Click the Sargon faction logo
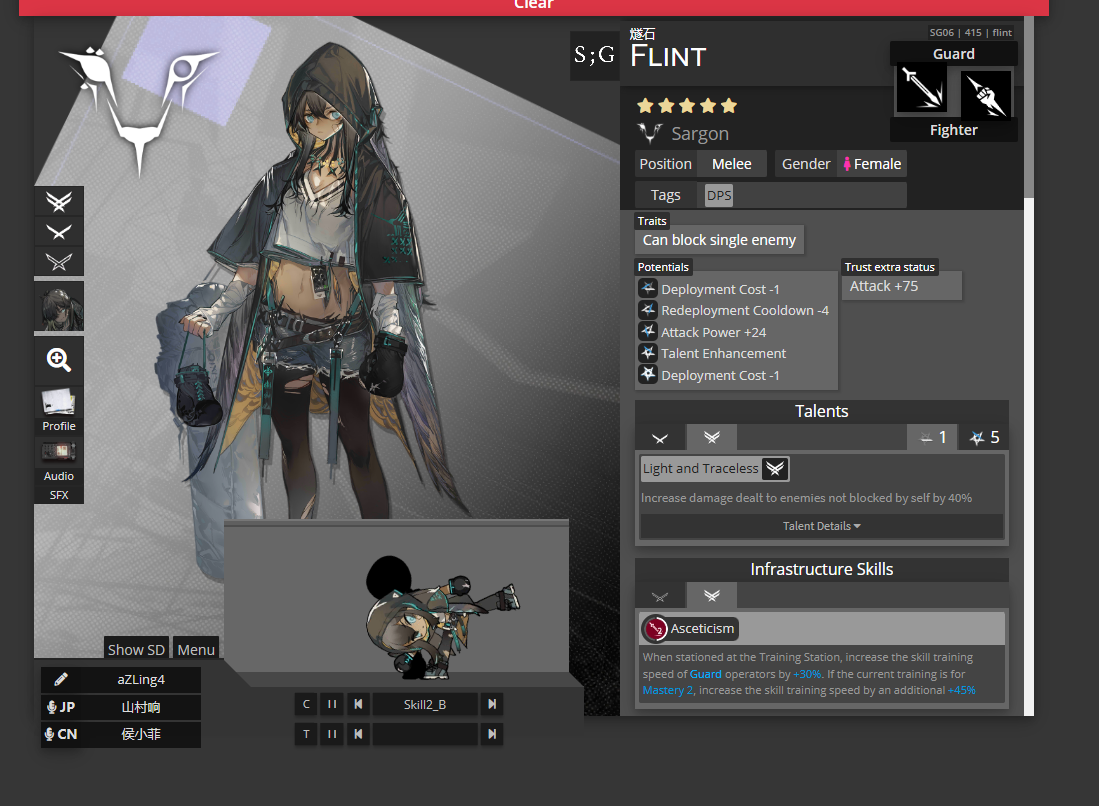1099x806 pixels. click(x=650, y=132)
